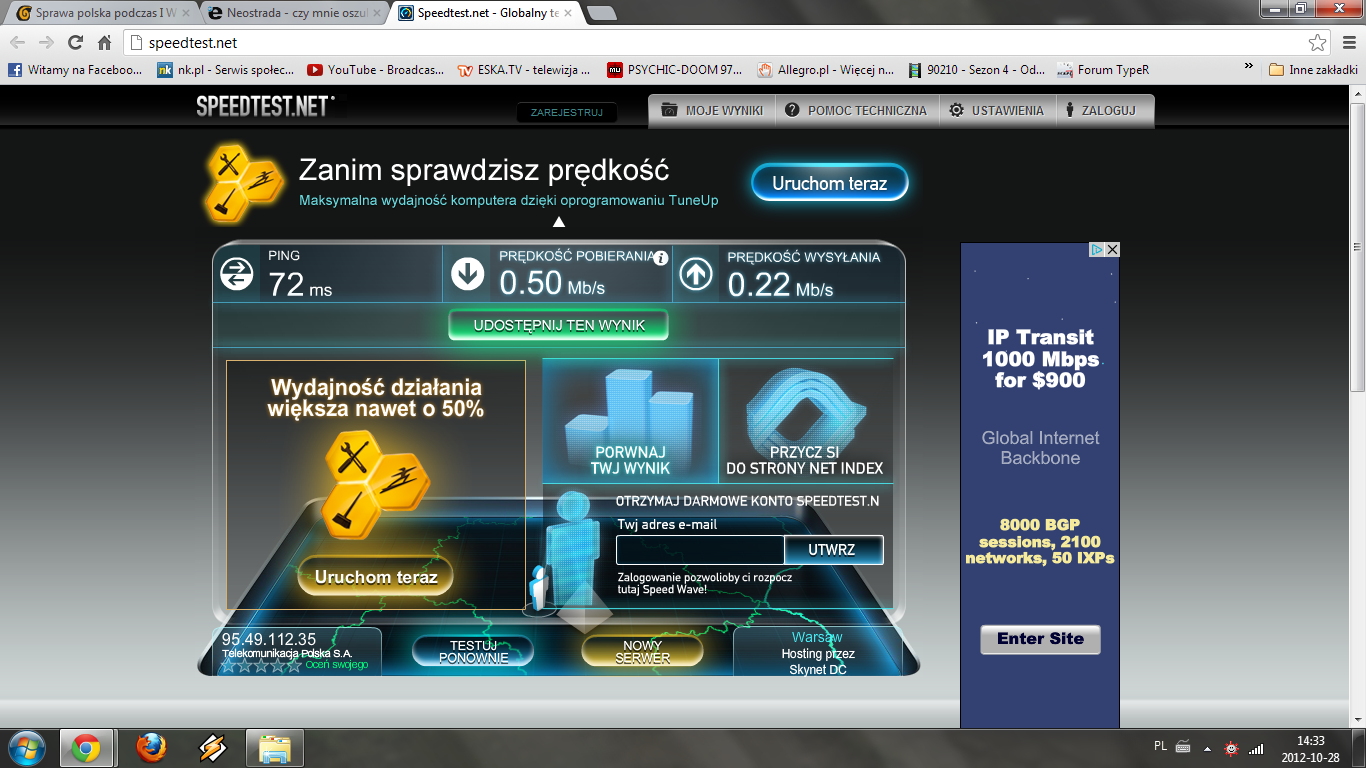Open the browser home page icon
1366x769 pixels.
pos(104,43)
